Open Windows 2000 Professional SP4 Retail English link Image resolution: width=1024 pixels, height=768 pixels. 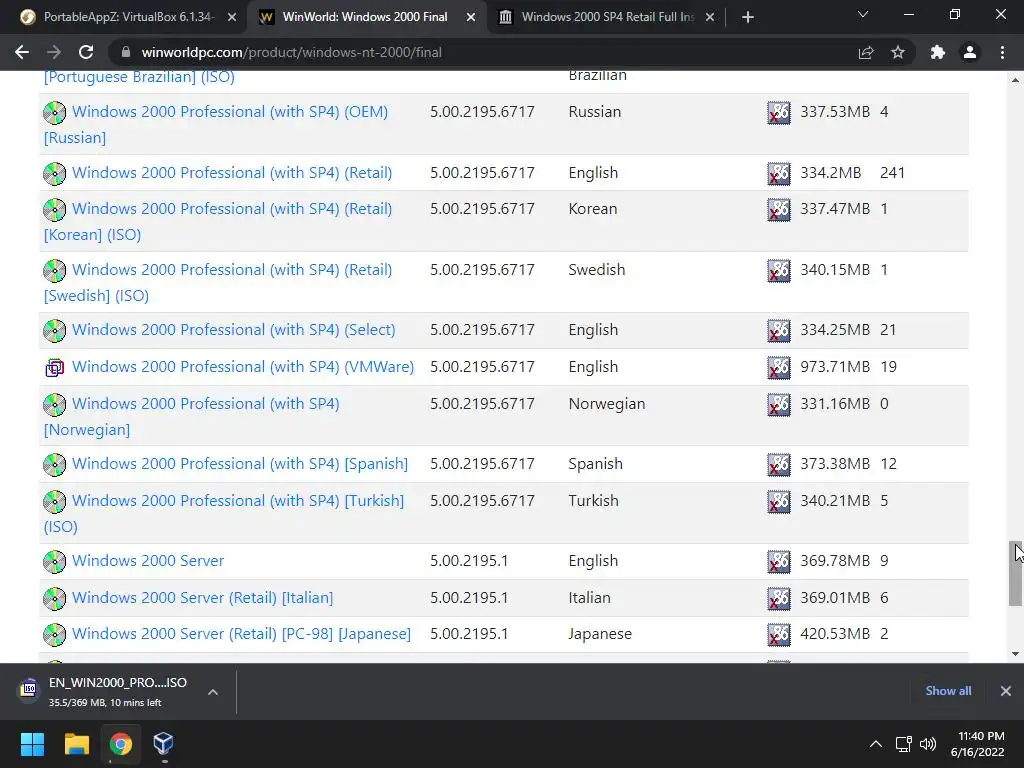232,172
